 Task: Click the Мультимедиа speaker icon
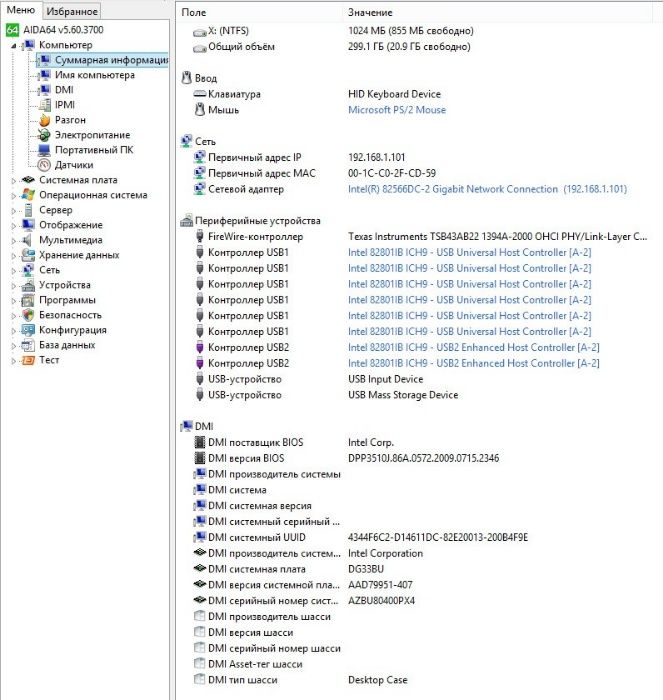pos(28,240)
